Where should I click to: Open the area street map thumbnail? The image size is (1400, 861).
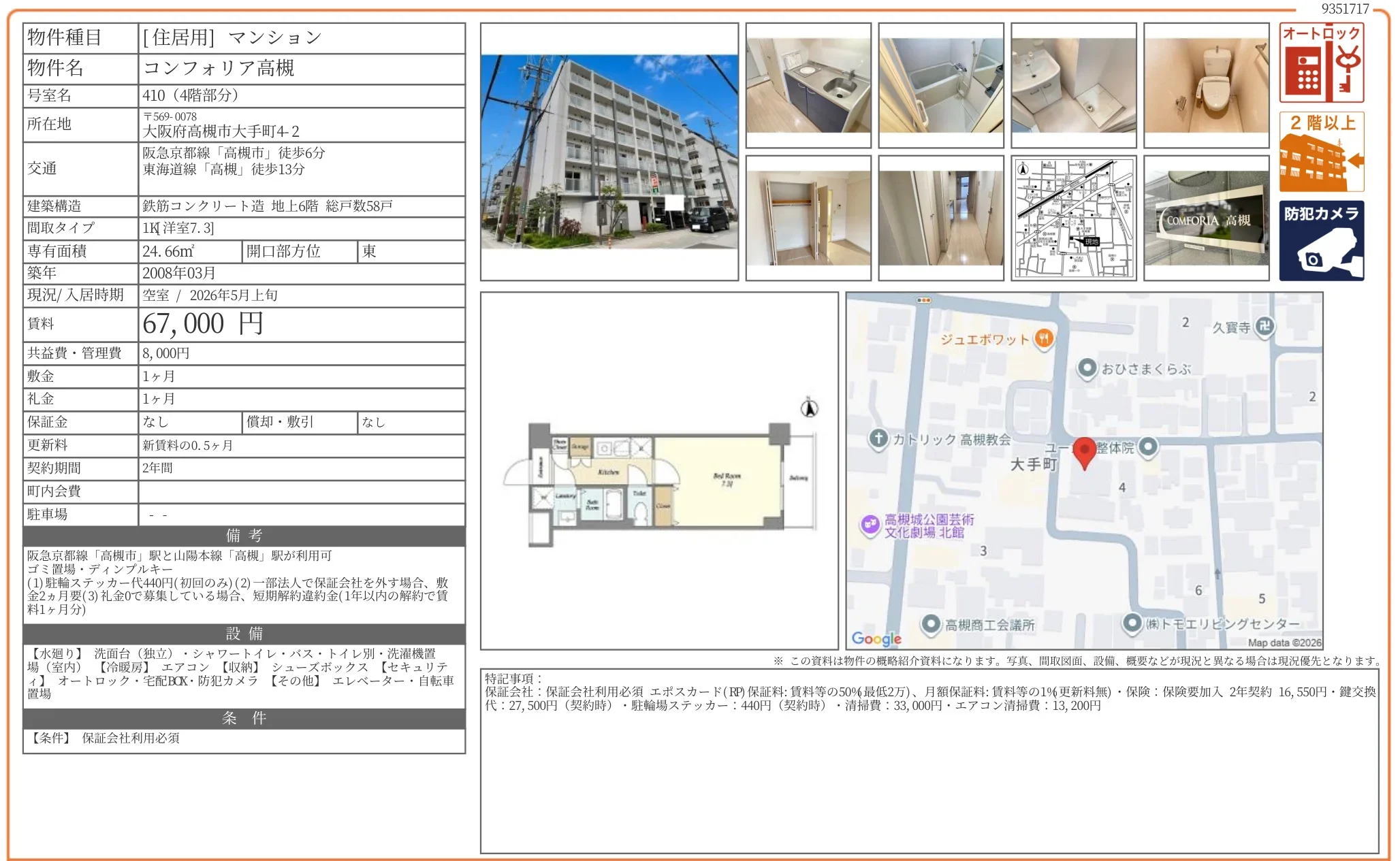1073,218
